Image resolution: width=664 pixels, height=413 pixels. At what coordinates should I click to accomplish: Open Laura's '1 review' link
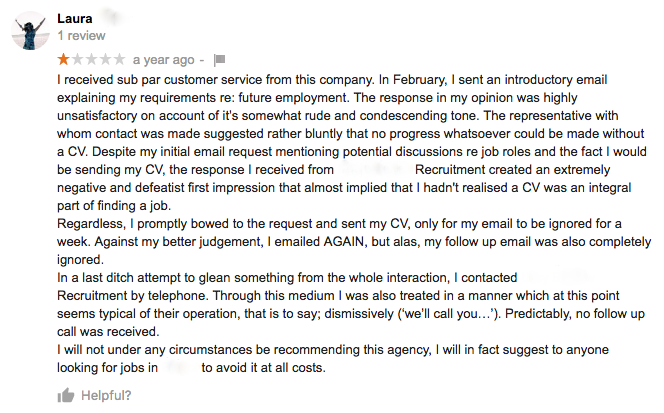(81, 35)
